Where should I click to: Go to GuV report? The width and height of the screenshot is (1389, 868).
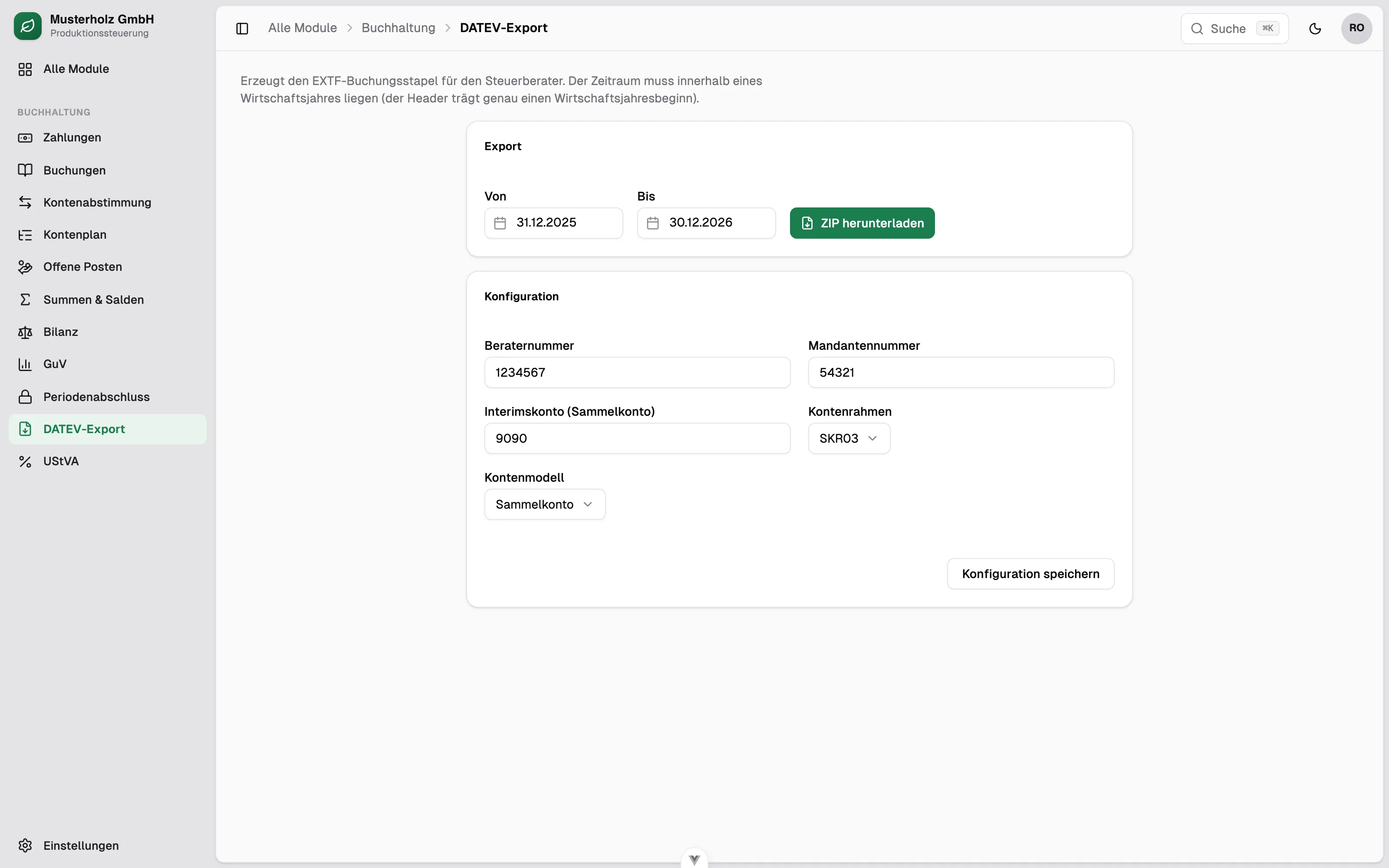click(x=107, y=365)
